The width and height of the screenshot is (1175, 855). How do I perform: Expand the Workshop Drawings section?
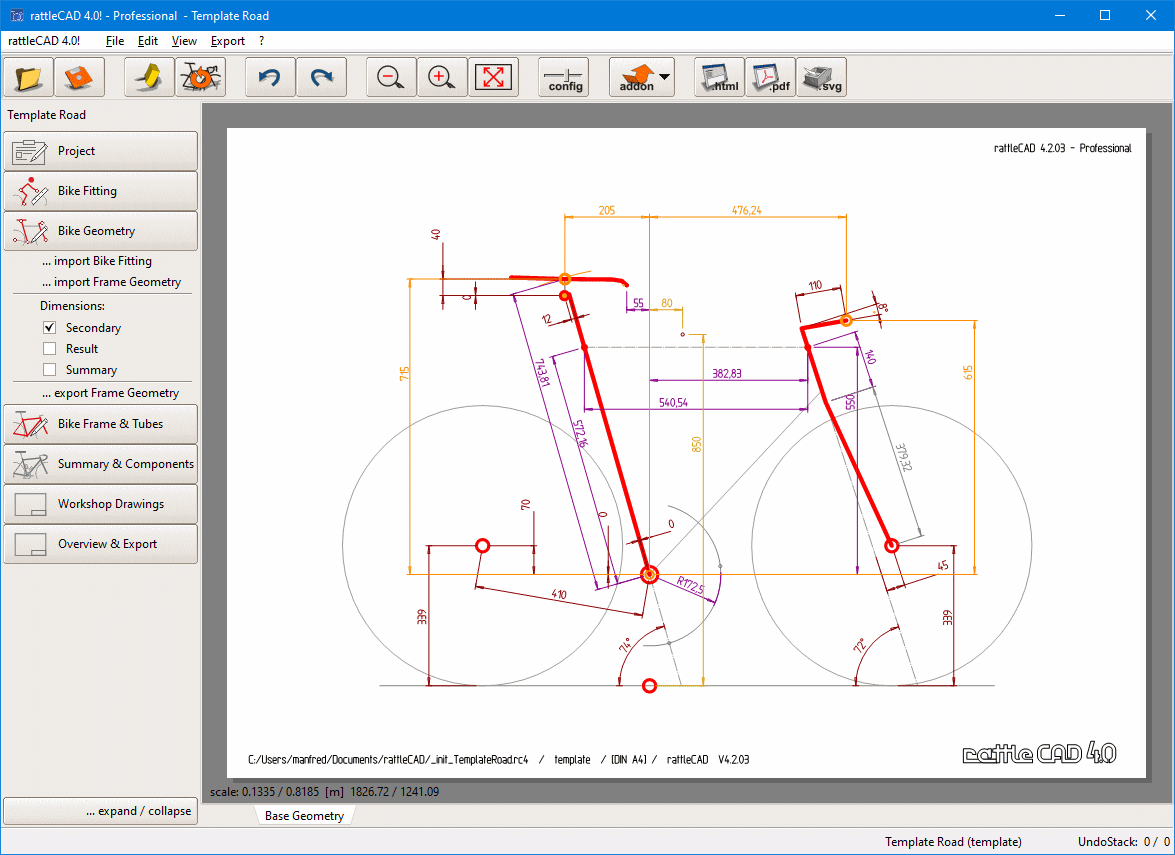click(x=100, y=504)
